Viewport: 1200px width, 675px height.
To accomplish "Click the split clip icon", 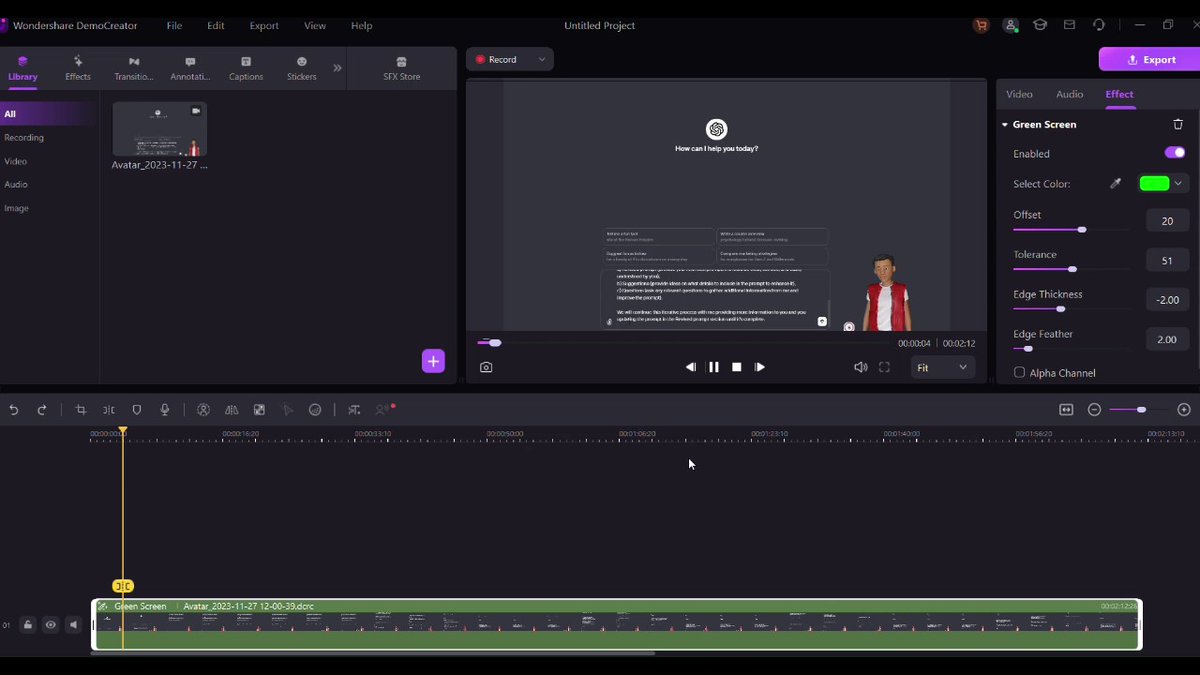I will coord(109,410).
